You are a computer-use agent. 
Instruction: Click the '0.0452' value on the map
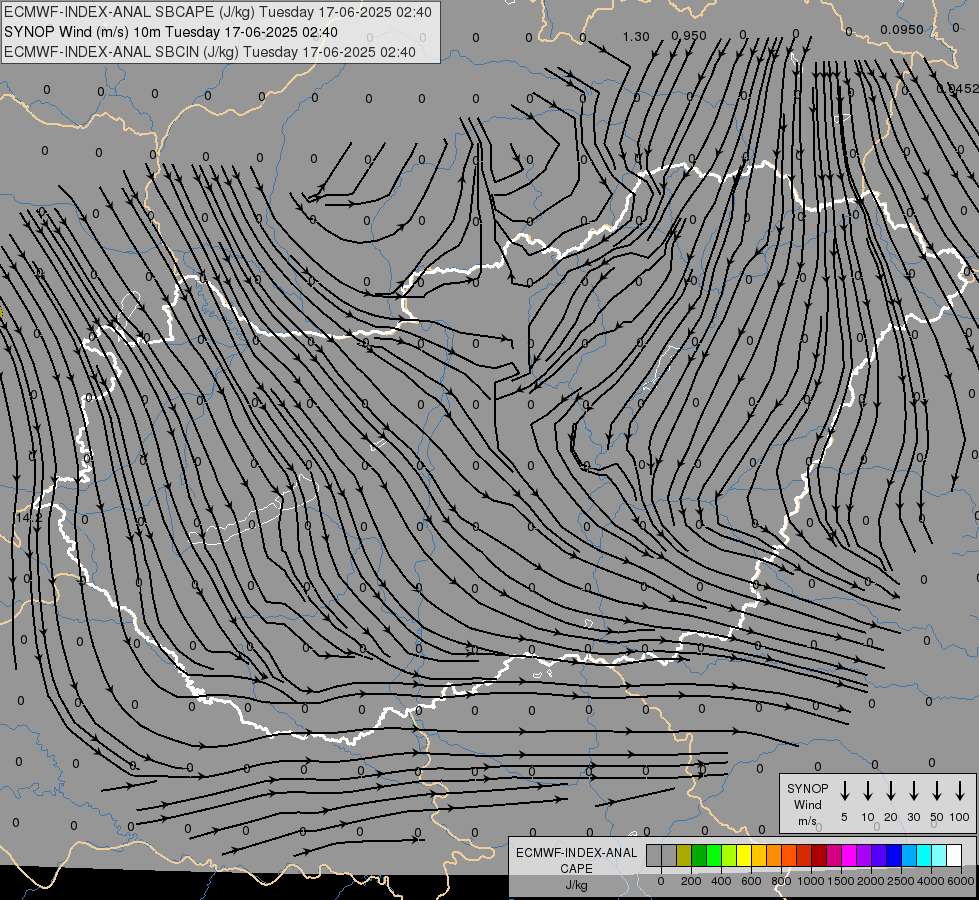[958, 89]
